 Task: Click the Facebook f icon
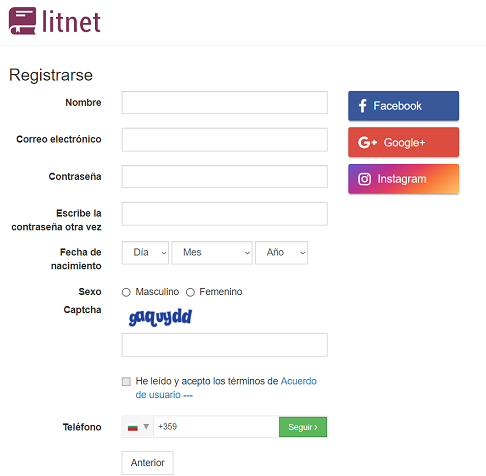click(x=363, y=106)
